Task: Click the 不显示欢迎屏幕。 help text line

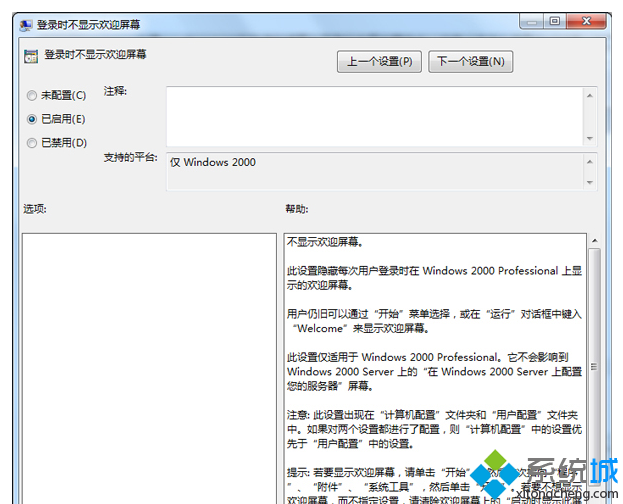Action: click(325, 242)
